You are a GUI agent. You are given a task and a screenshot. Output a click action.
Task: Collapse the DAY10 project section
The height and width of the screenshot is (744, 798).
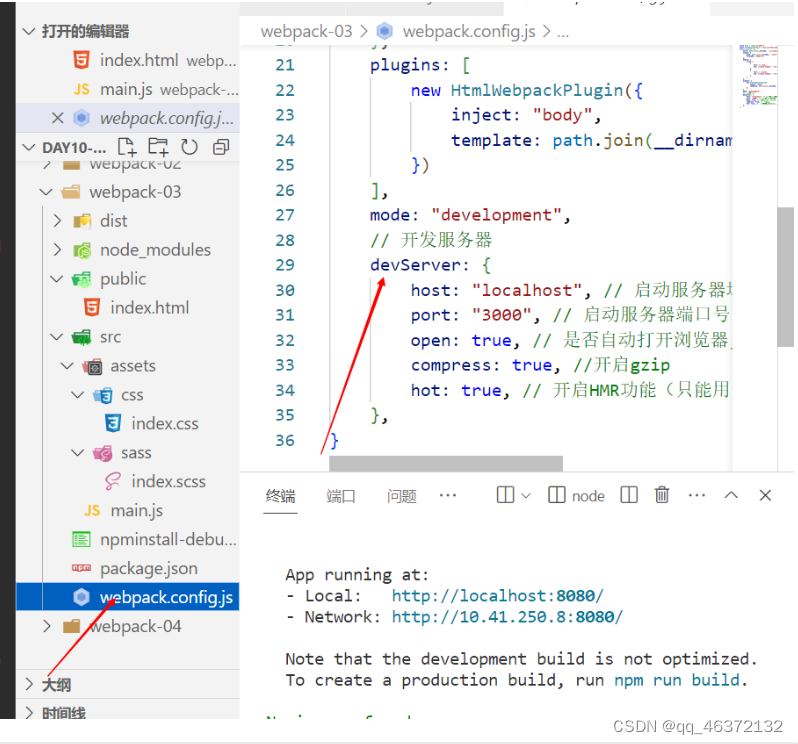pos(29,148)
